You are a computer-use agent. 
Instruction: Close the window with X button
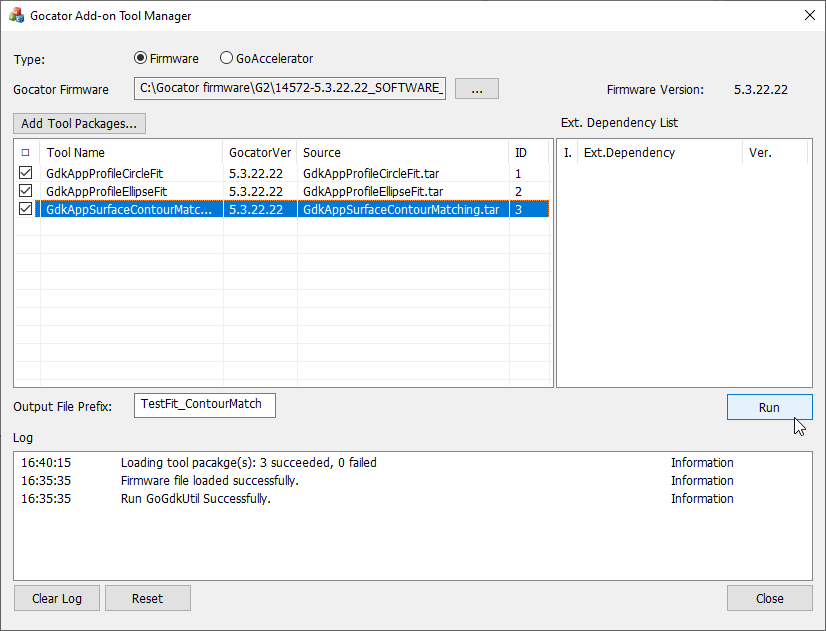point(810,15)
